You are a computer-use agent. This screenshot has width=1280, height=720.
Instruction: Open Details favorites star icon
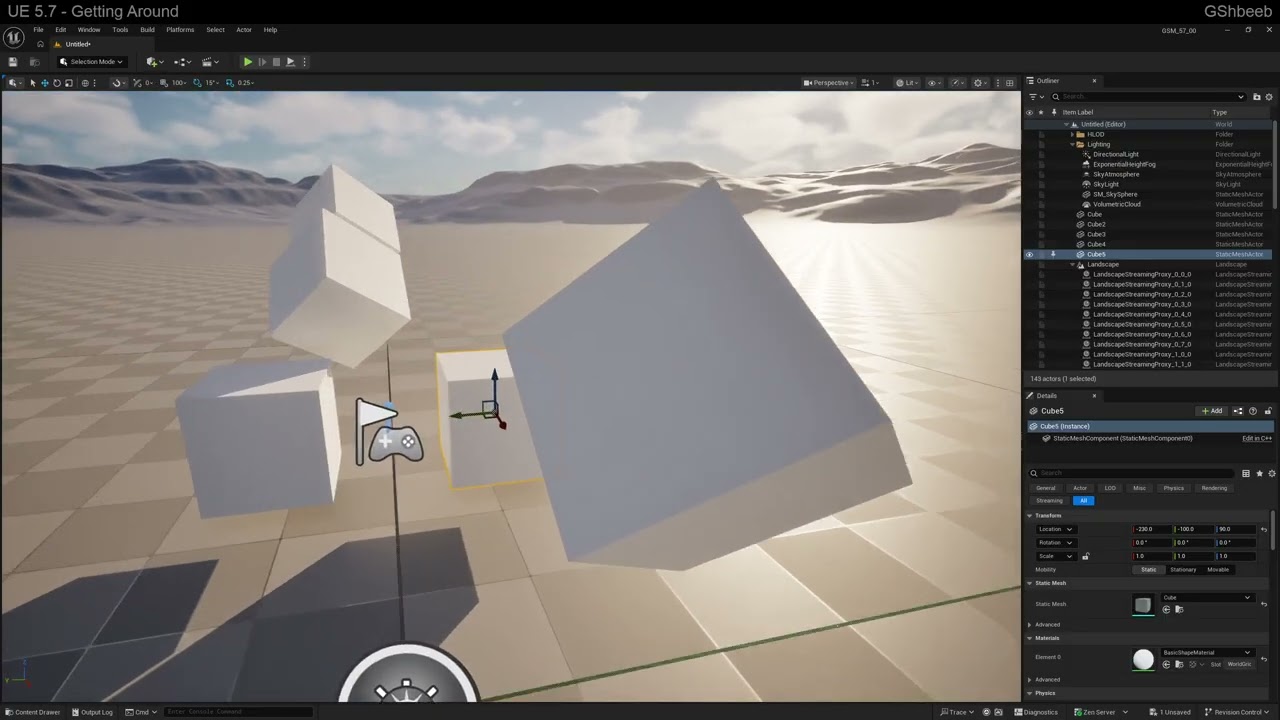coord(1258,473)
